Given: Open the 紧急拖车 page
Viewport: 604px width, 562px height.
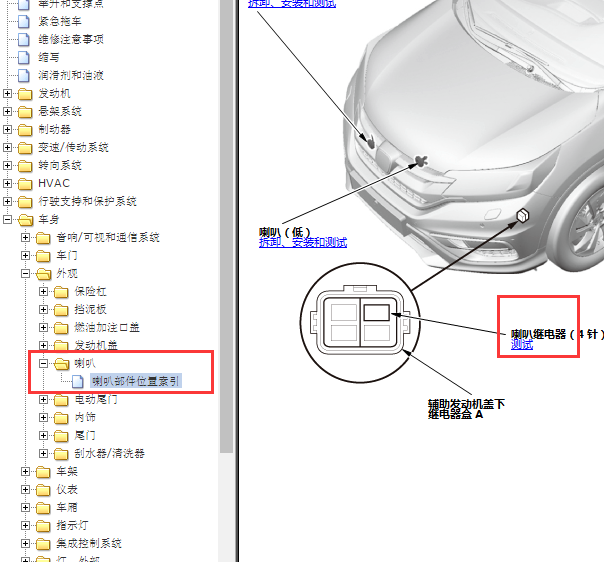Looking at the screenshot, I should (60, 21).
